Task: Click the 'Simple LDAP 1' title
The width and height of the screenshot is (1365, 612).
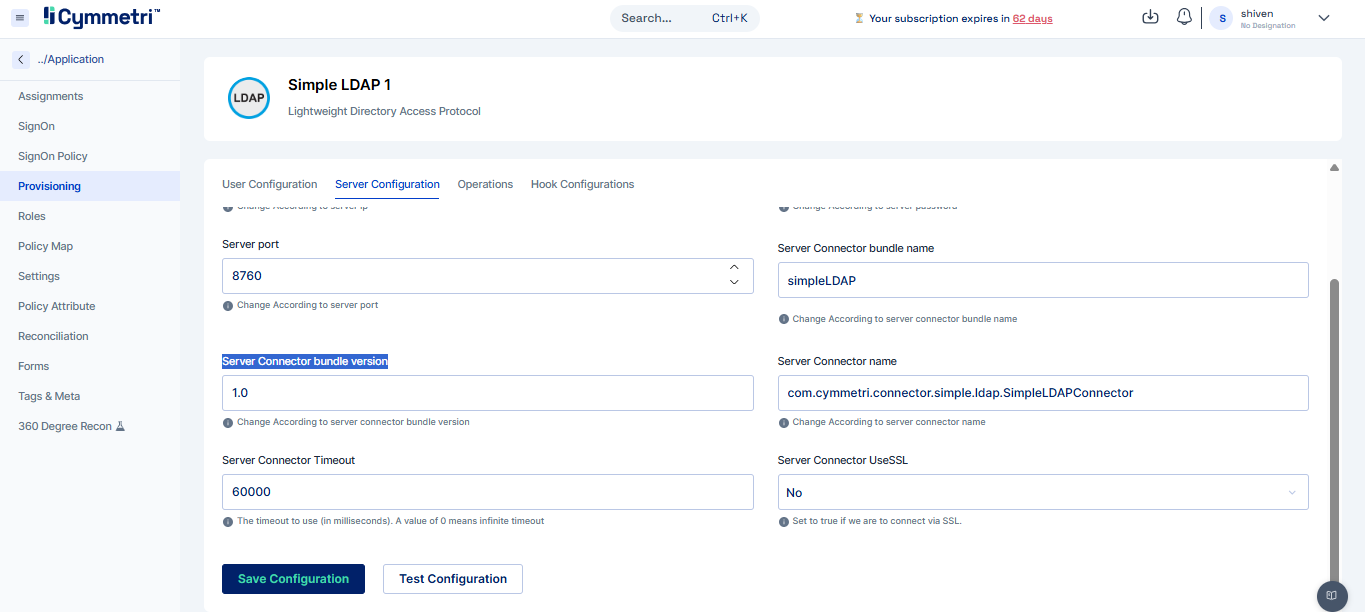Action: pos(339,85)
